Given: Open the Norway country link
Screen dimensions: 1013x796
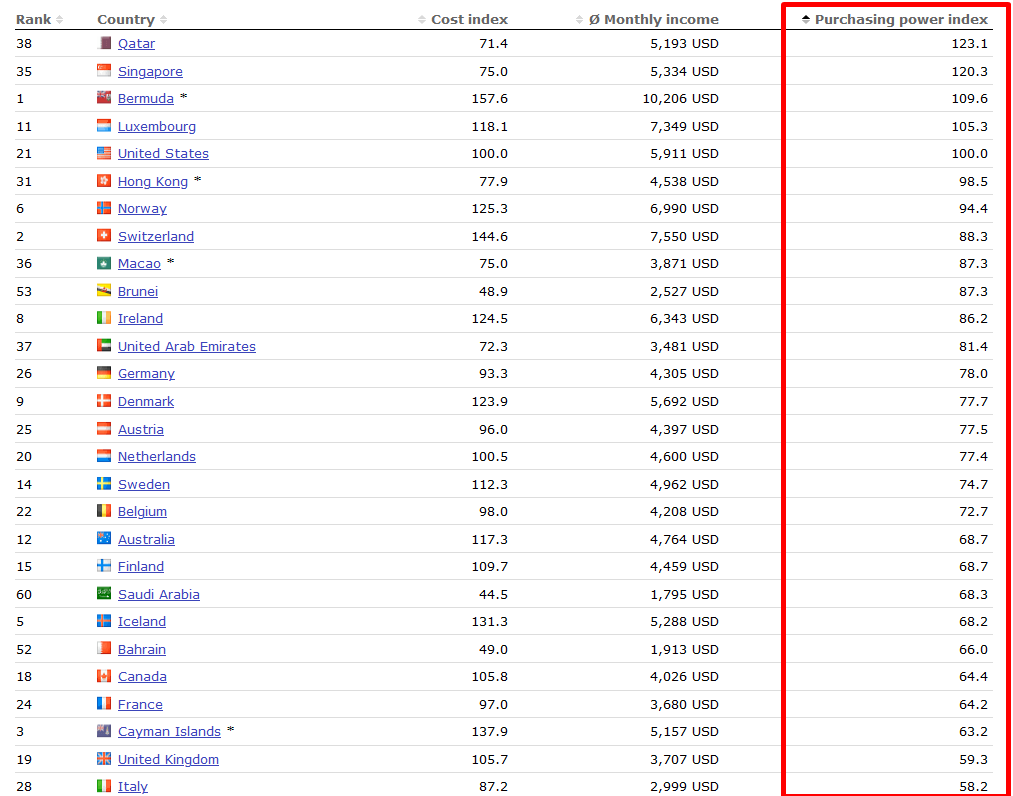Looking at the screenshot, I should 142,208.
